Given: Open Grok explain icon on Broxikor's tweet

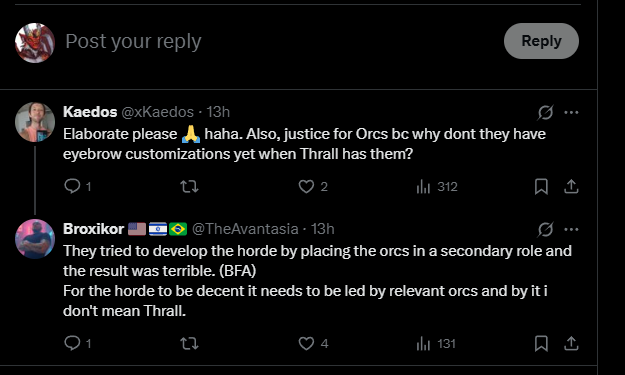Looking at the screenshot, I should (x=545, y=229).
